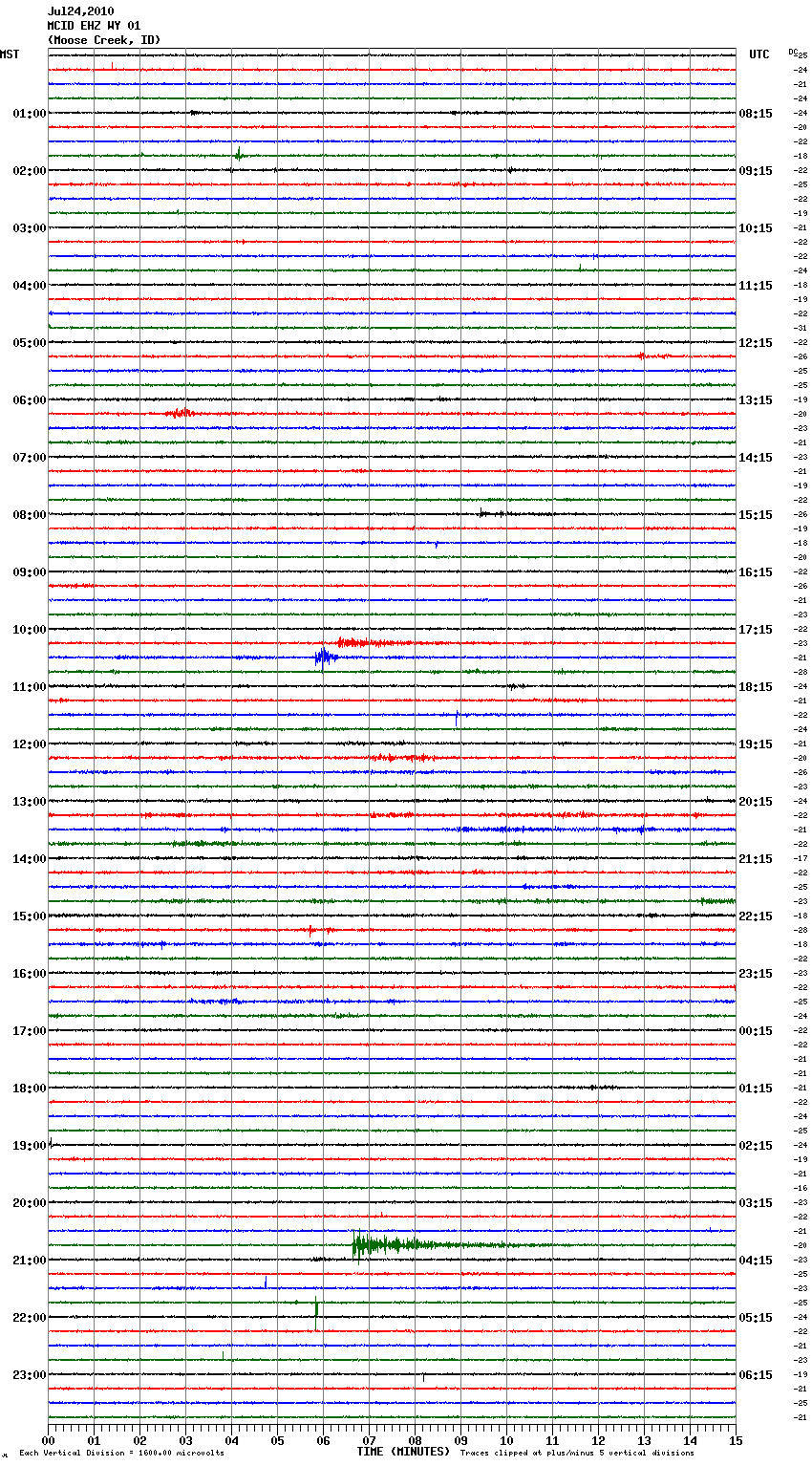Click the UTC timezone header
The height and width of the screenshot is (1466, 812).
[x=759, y=54]
